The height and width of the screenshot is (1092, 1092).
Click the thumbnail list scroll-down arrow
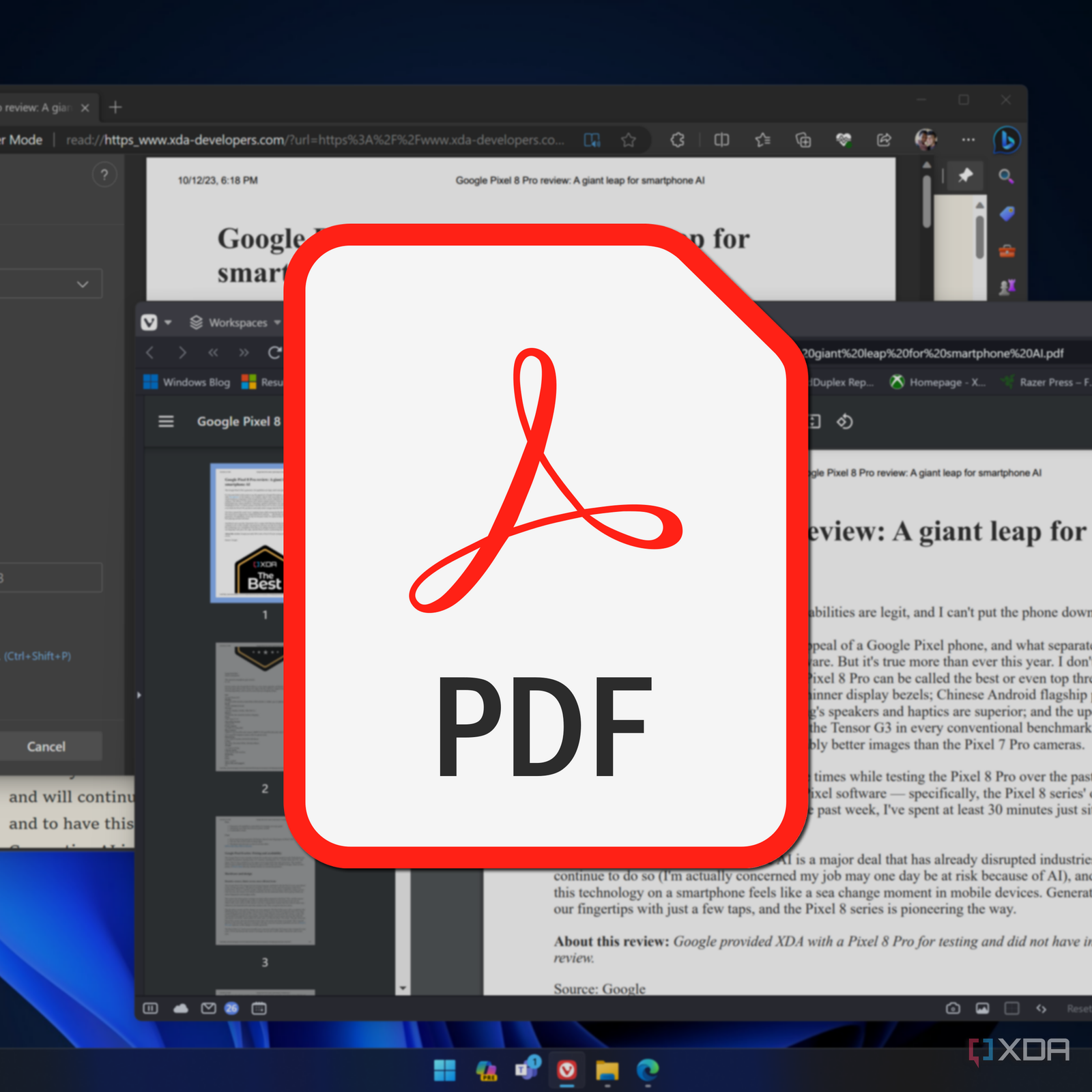(403, 988)
